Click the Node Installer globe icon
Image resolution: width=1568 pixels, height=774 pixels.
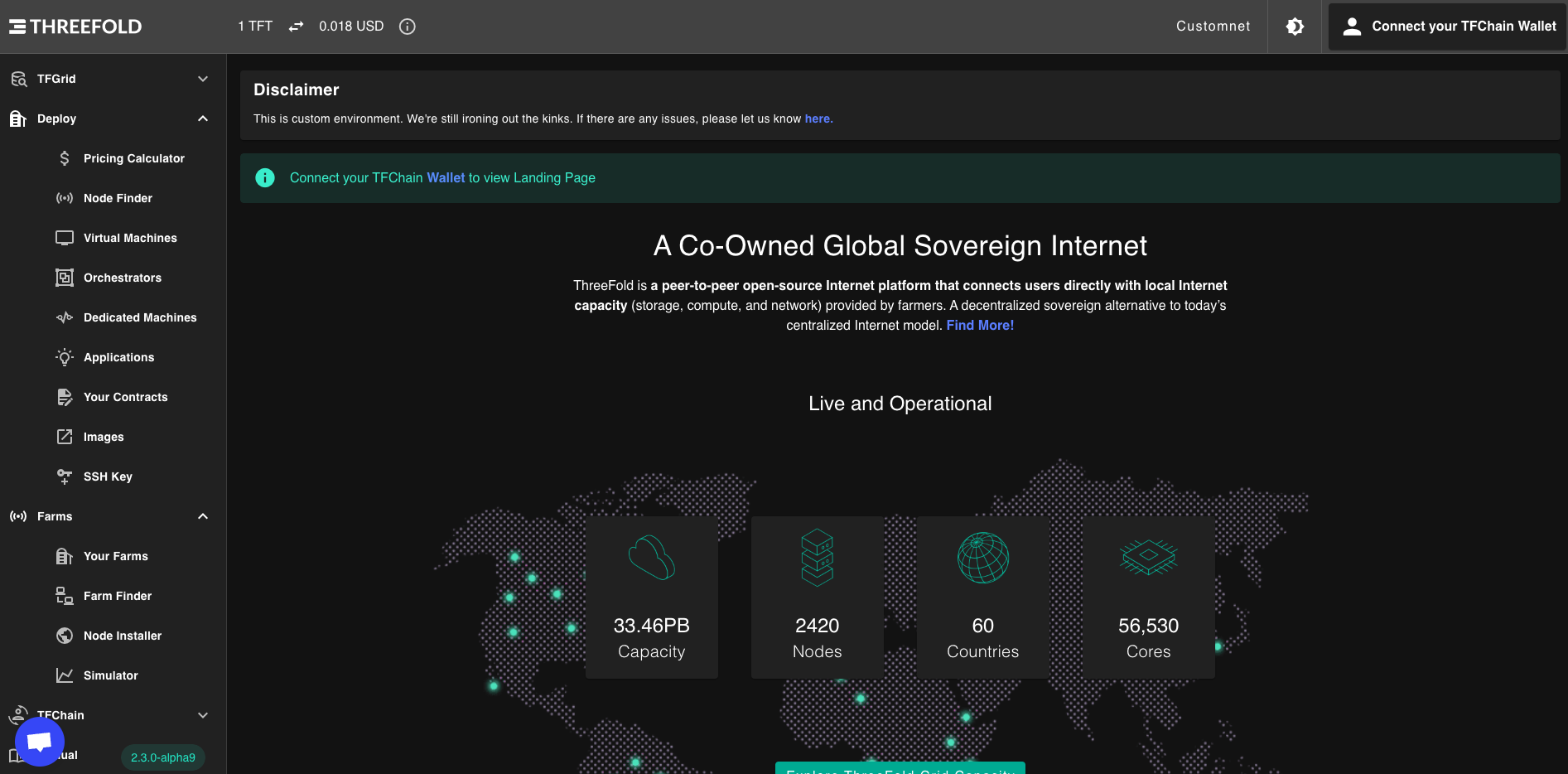coord(65,636)
